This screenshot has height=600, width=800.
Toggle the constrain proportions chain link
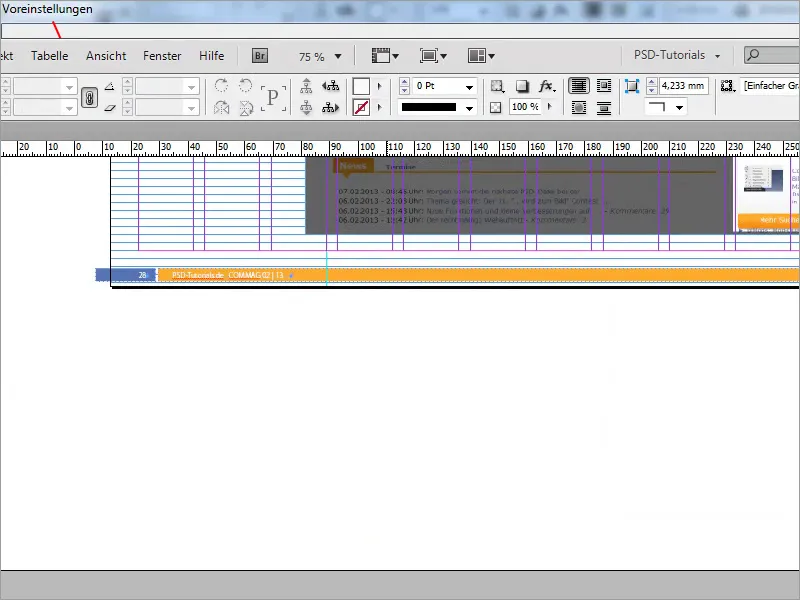click(90, 97)
